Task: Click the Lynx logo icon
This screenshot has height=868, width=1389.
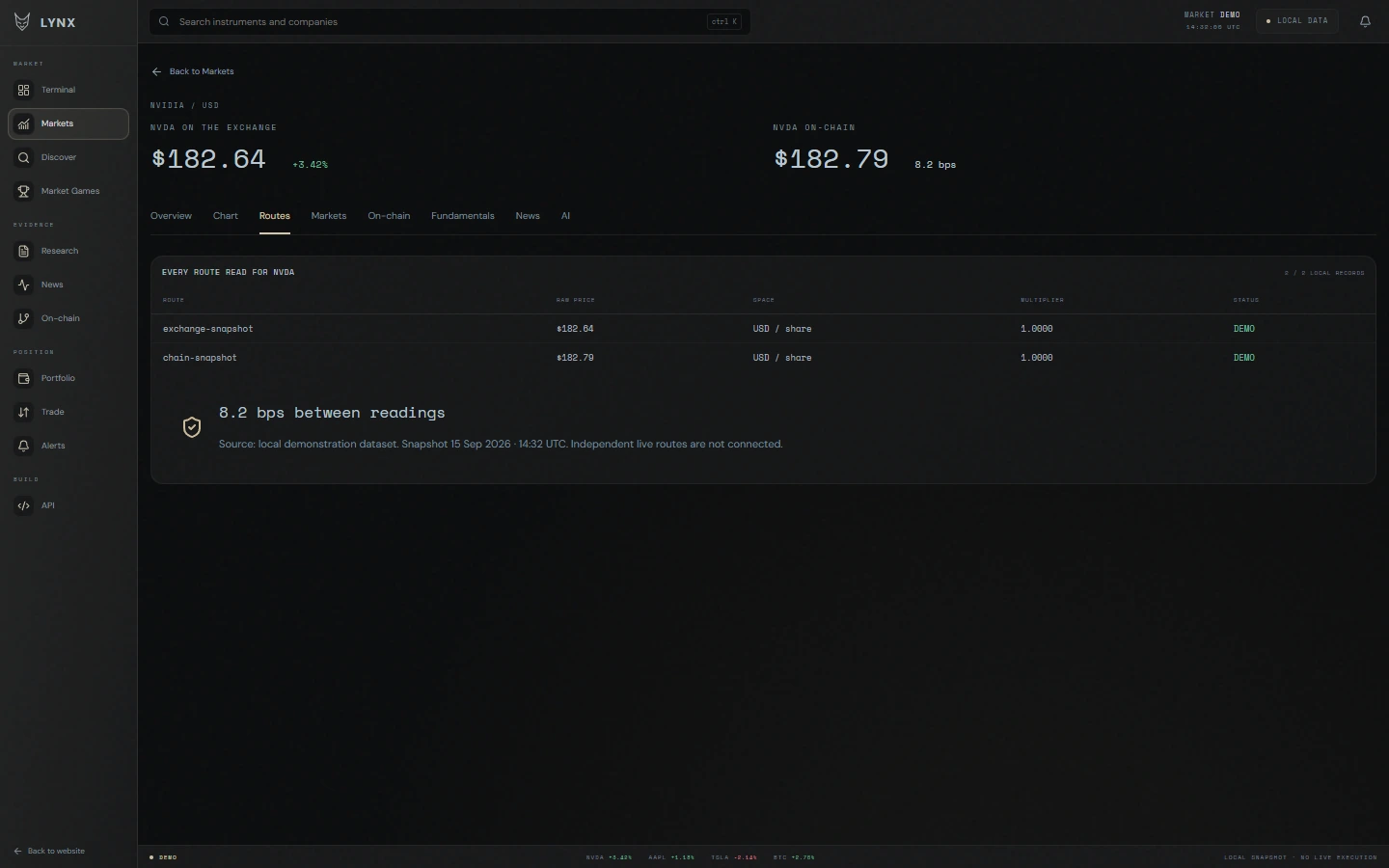Action: (x=22, y=22)
